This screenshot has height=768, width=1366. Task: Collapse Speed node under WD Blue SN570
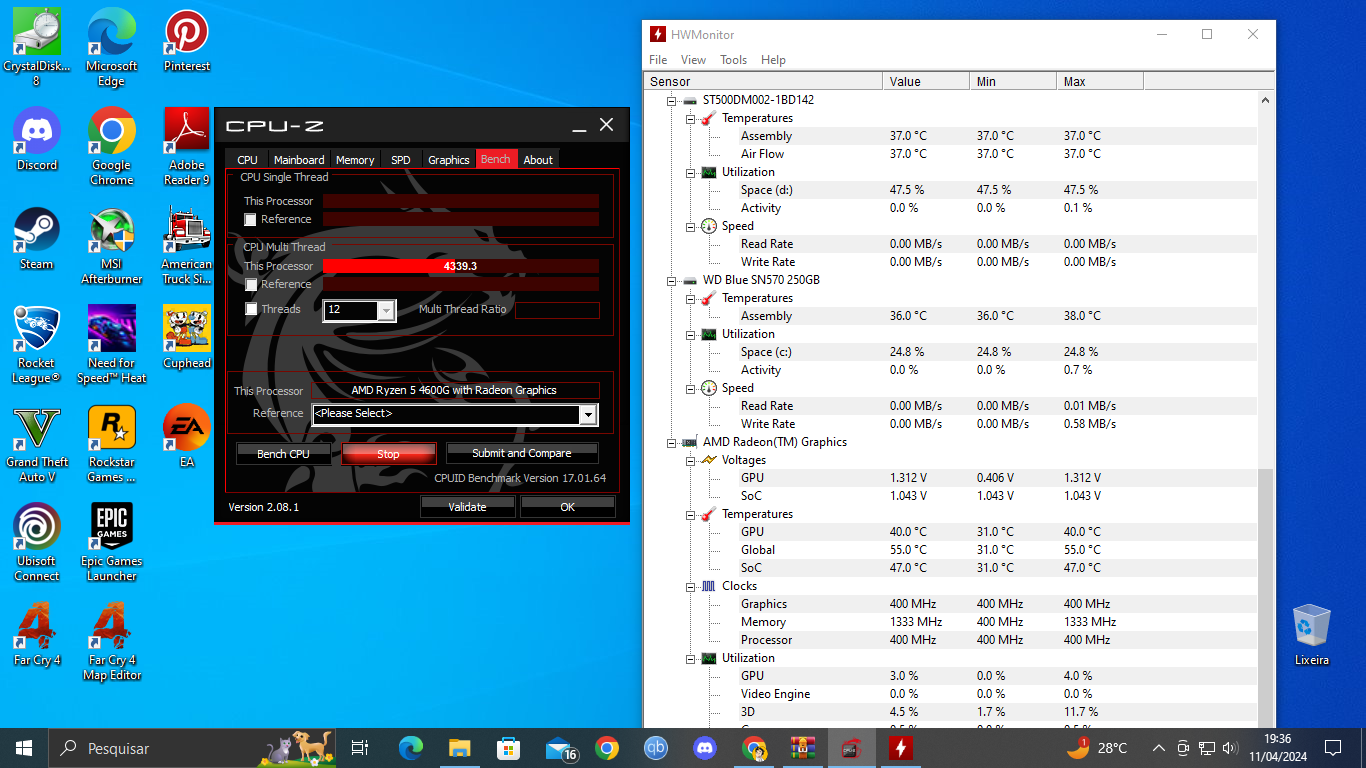(x=690, y=388)
